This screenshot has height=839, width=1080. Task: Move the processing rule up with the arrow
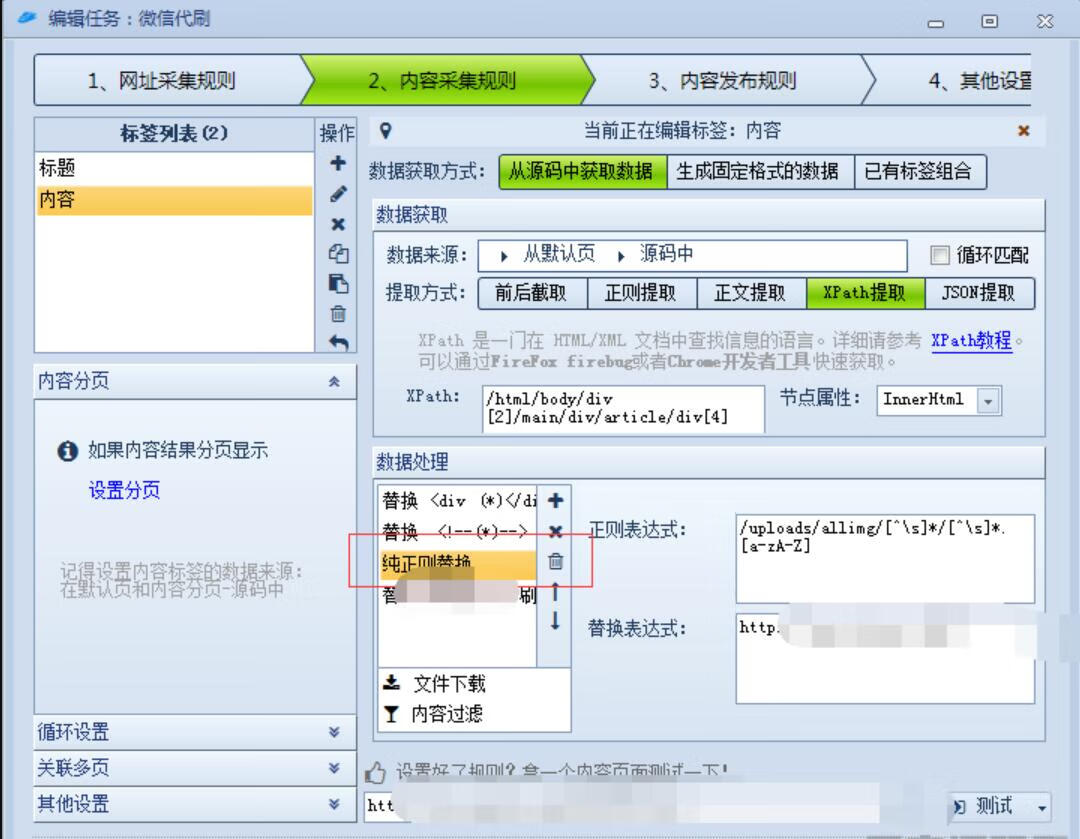point(555,592)
